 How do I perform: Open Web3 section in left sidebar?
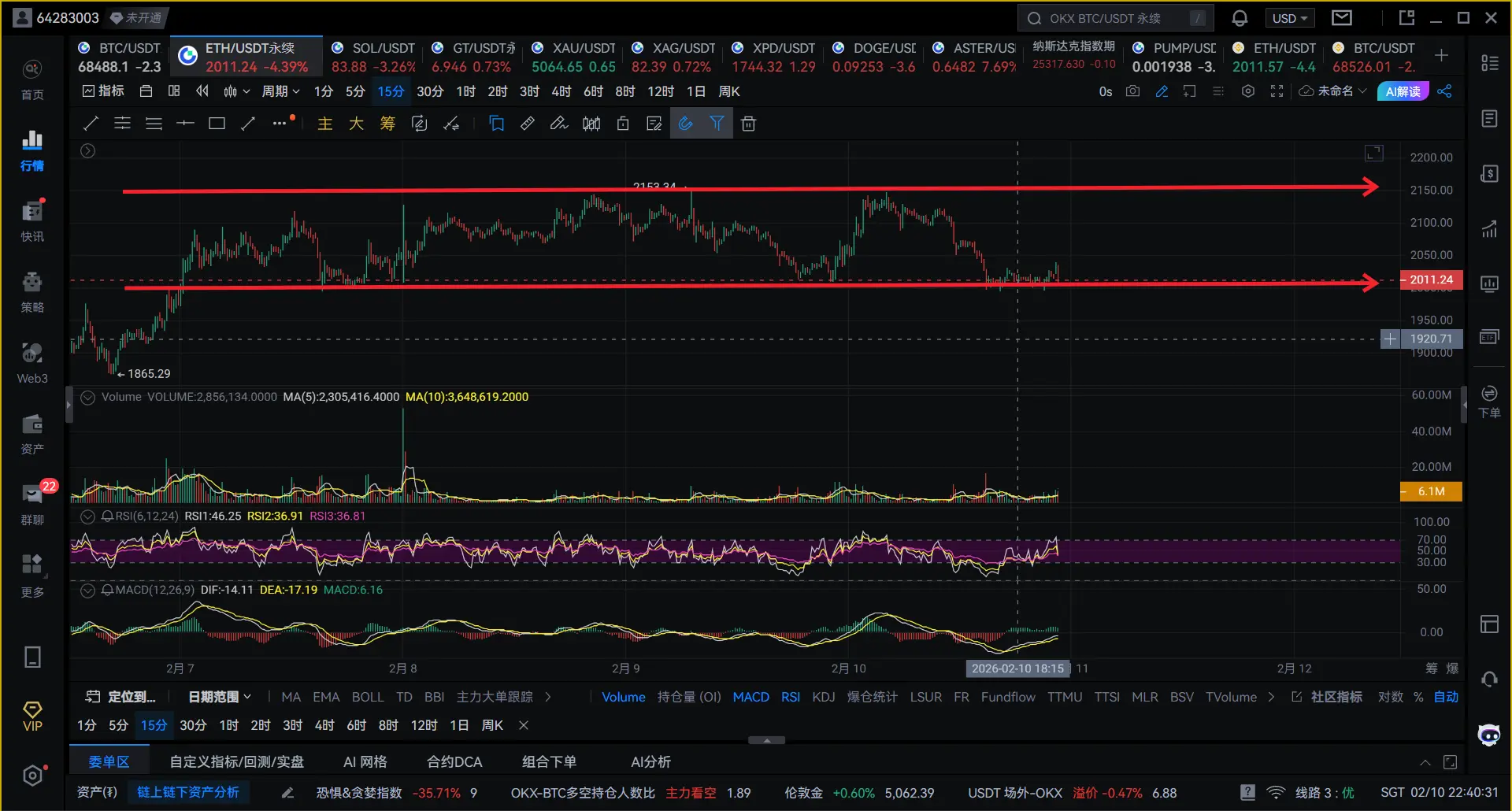coord(32,363)
